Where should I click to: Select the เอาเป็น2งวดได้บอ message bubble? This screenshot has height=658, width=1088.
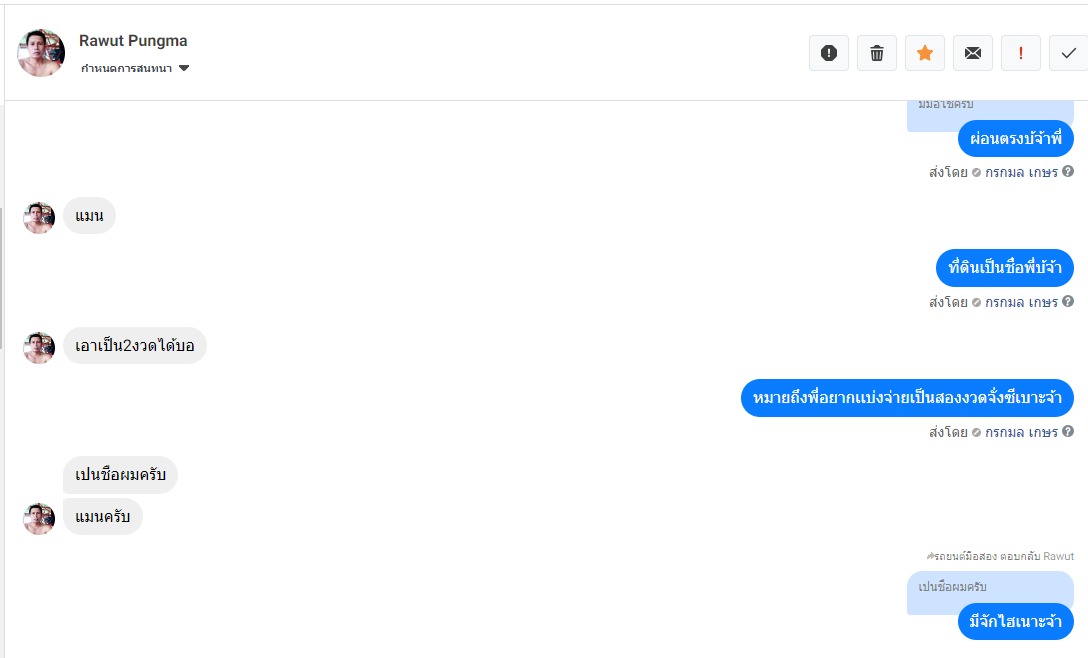point(134,346)
